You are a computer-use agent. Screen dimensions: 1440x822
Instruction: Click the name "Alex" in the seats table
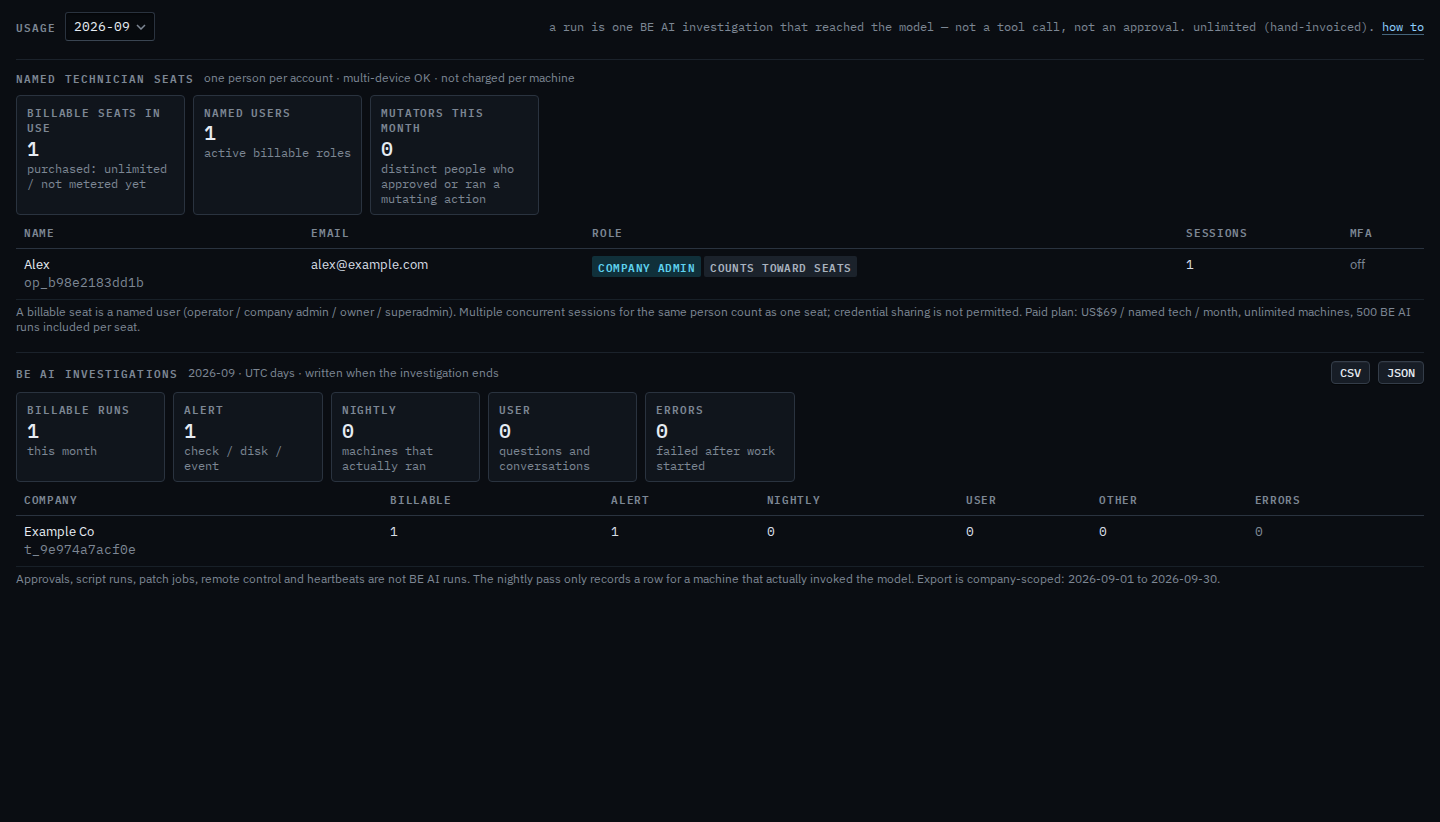(x=37, y=265)
